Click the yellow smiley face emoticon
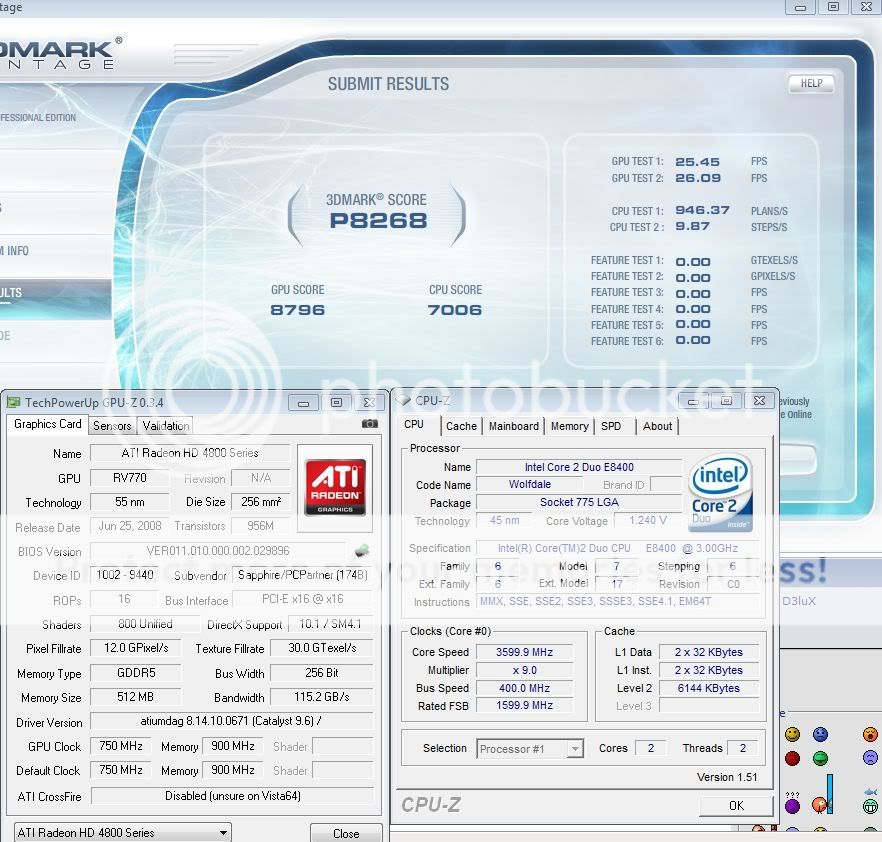This screenshot has height=842, width=882. tap(792, 735)
